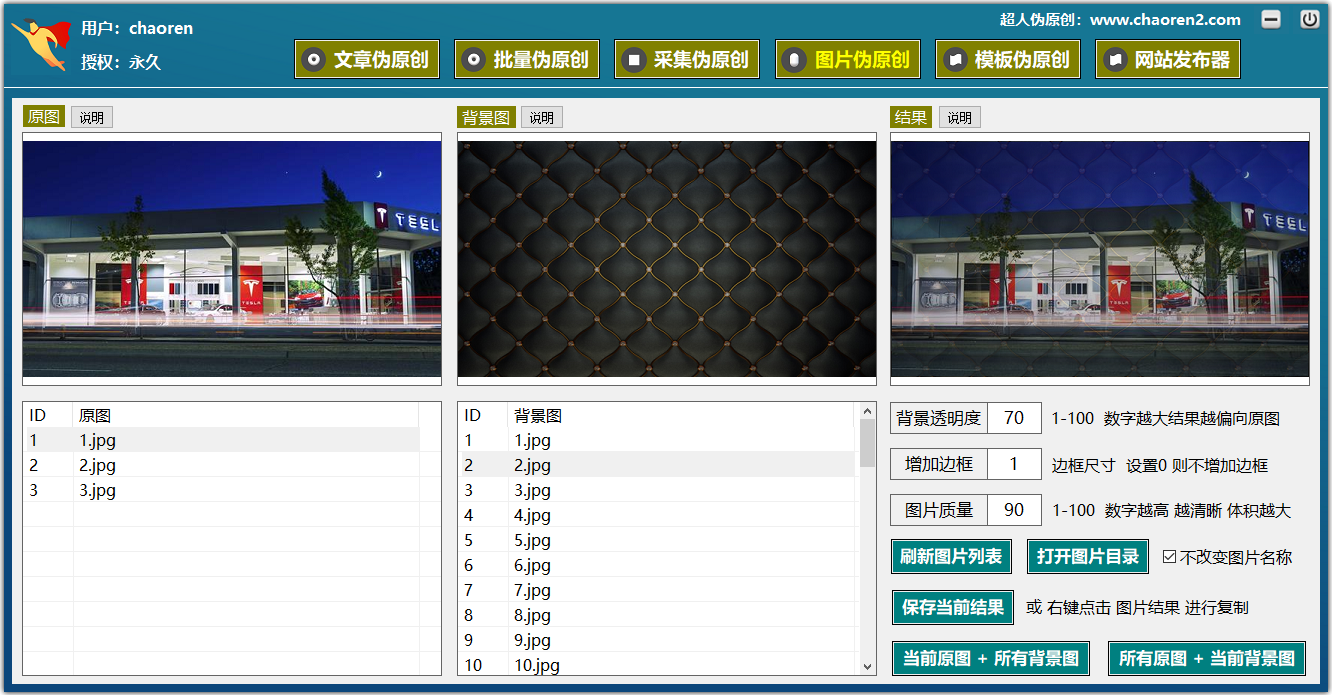Select 3.jpg in the 背景图 list

[x=657, y=490]
